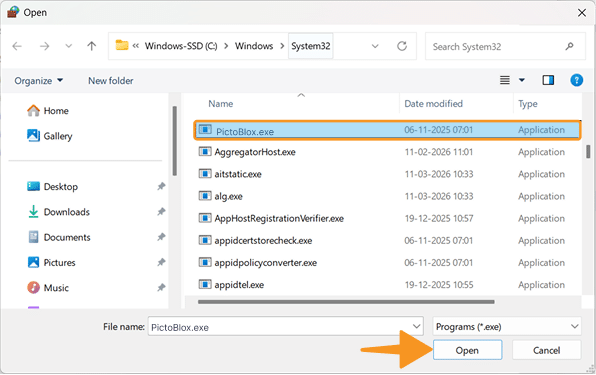Screen dimensions: 596x375
Task: Select the PictoBlox.exe file
Action: pyautogui.click(x=387, y=130)
